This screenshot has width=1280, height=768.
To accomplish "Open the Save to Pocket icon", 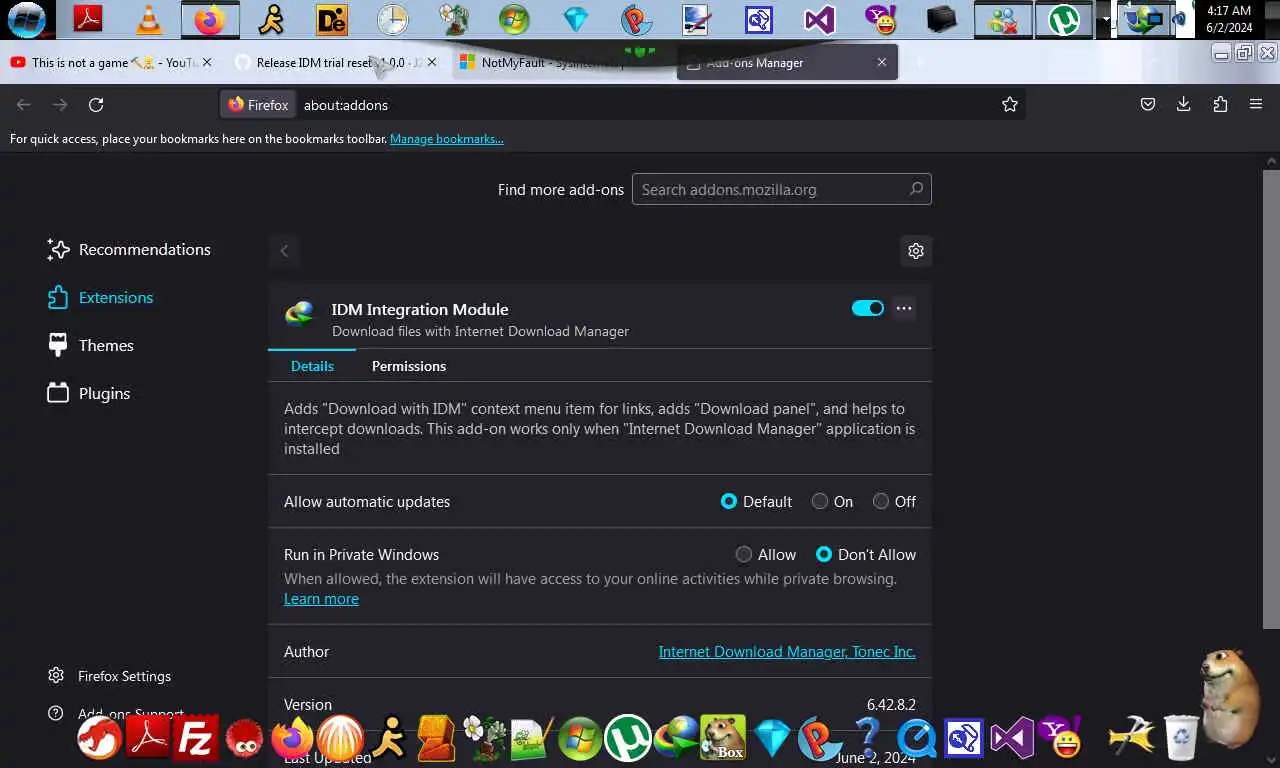I will click(1148, 104).
